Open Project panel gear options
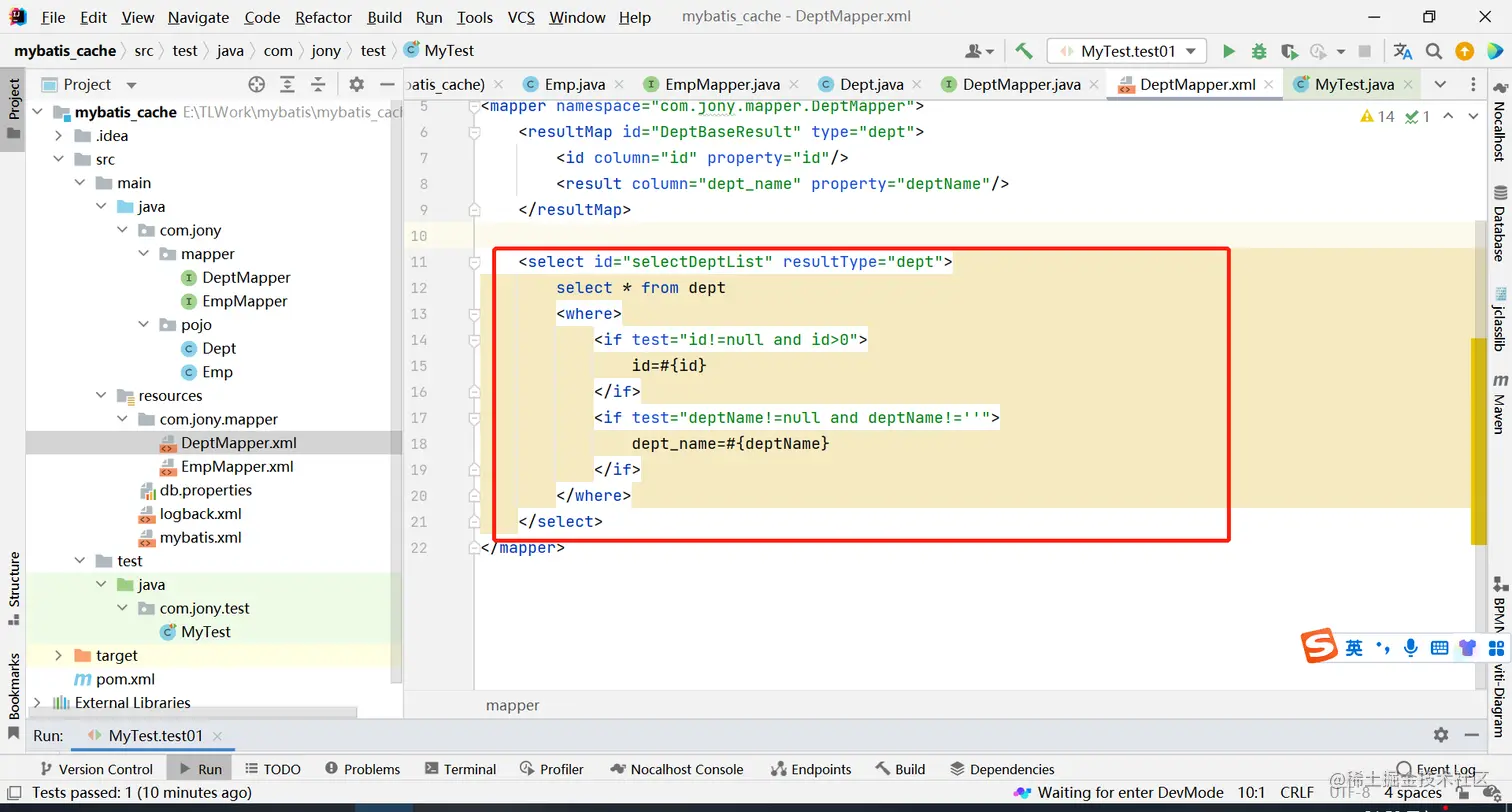The image size is (1512, 812). pos(357,84)
